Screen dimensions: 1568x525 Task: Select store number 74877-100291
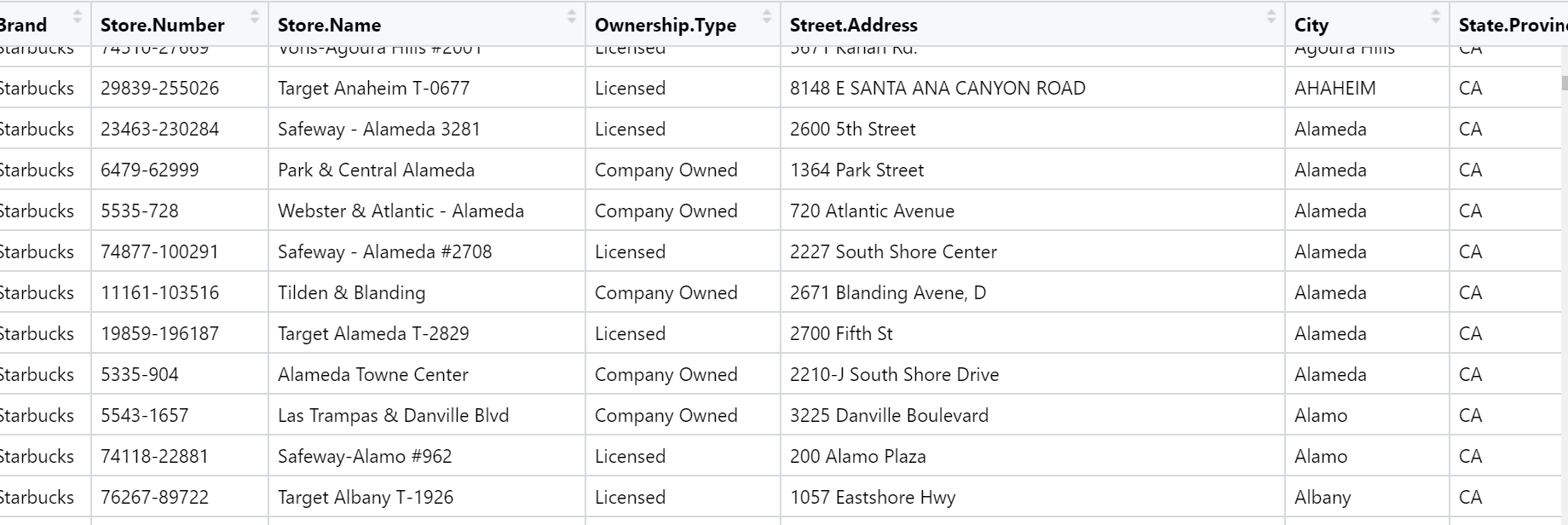pyautogui.click(x=159, y=251)
